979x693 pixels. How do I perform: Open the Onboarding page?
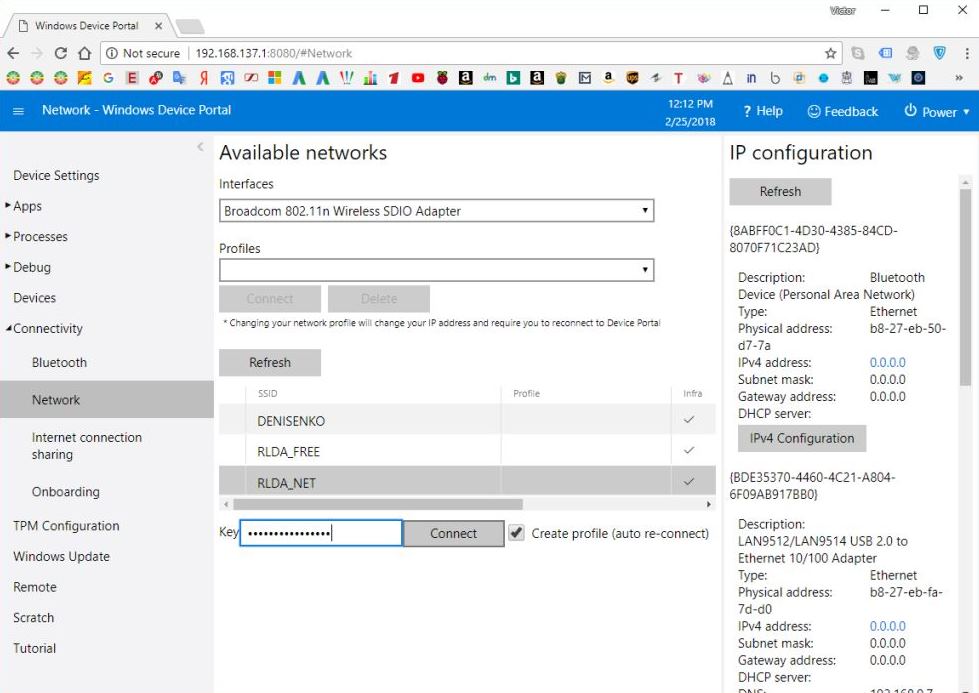point(66,492)
